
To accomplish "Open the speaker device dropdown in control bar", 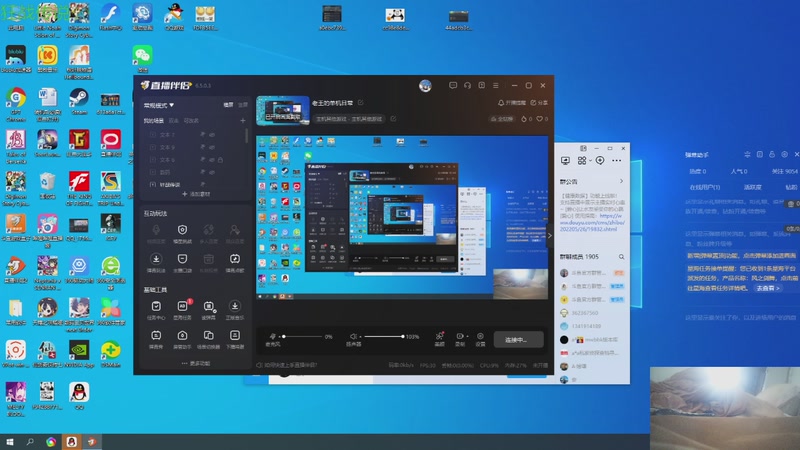I will click(360, 336).
